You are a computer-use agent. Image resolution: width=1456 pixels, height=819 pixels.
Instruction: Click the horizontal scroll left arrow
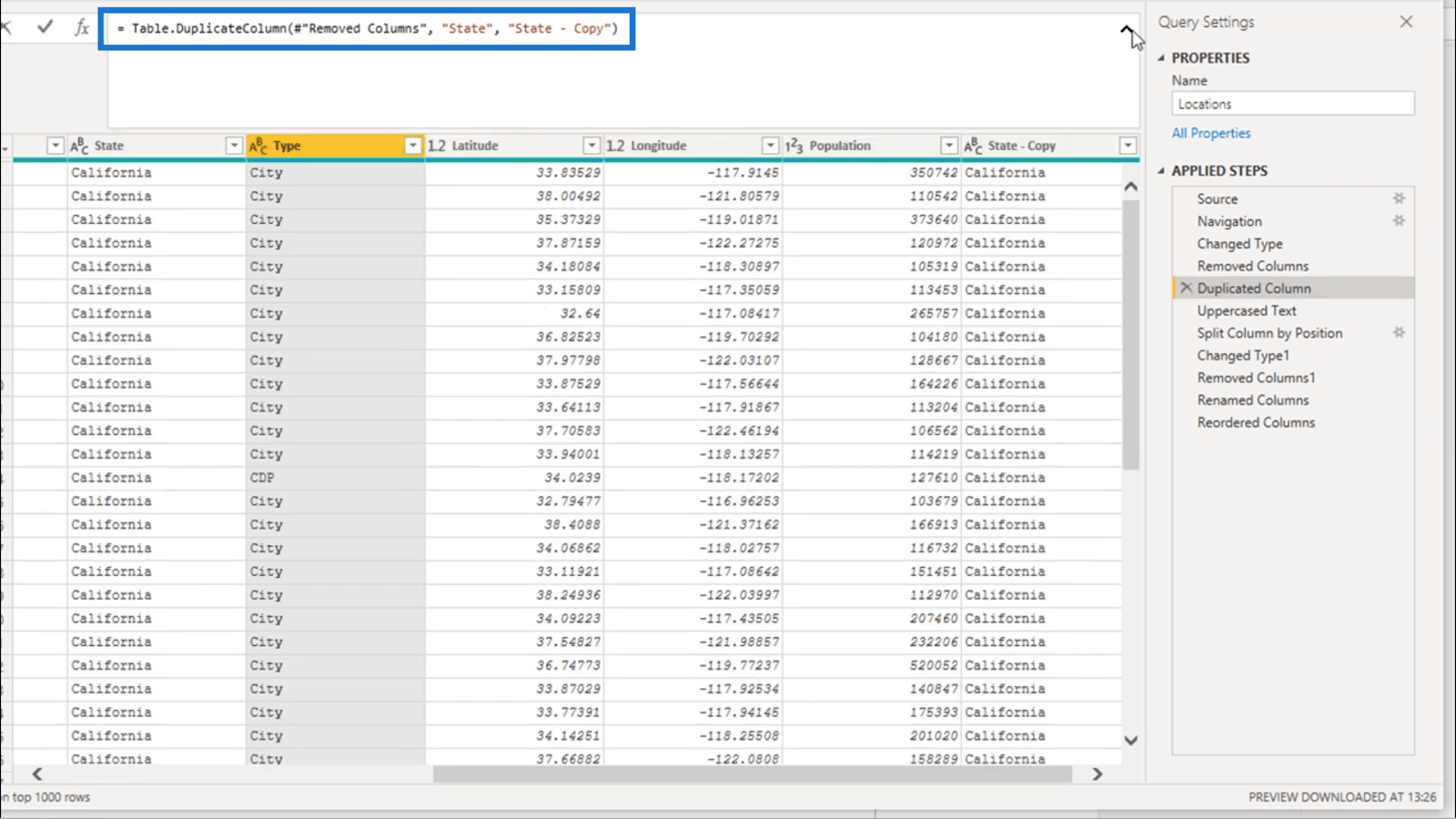click(37, 773)
